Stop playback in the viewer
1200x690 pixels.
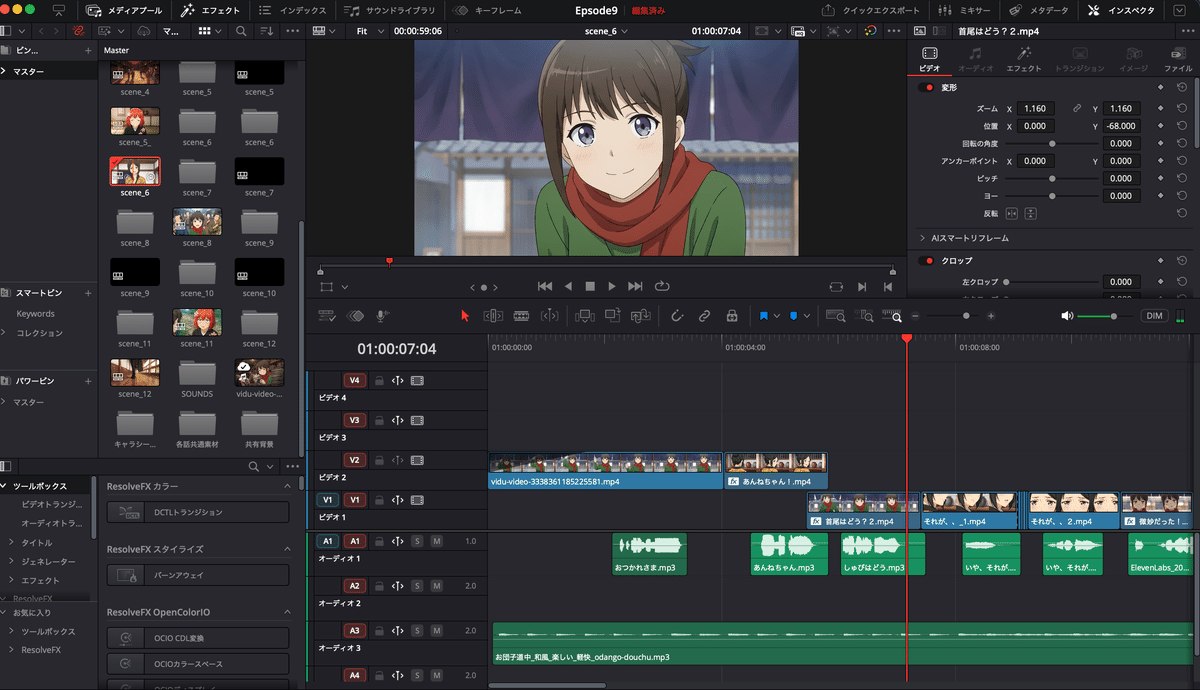click(590, 286)
